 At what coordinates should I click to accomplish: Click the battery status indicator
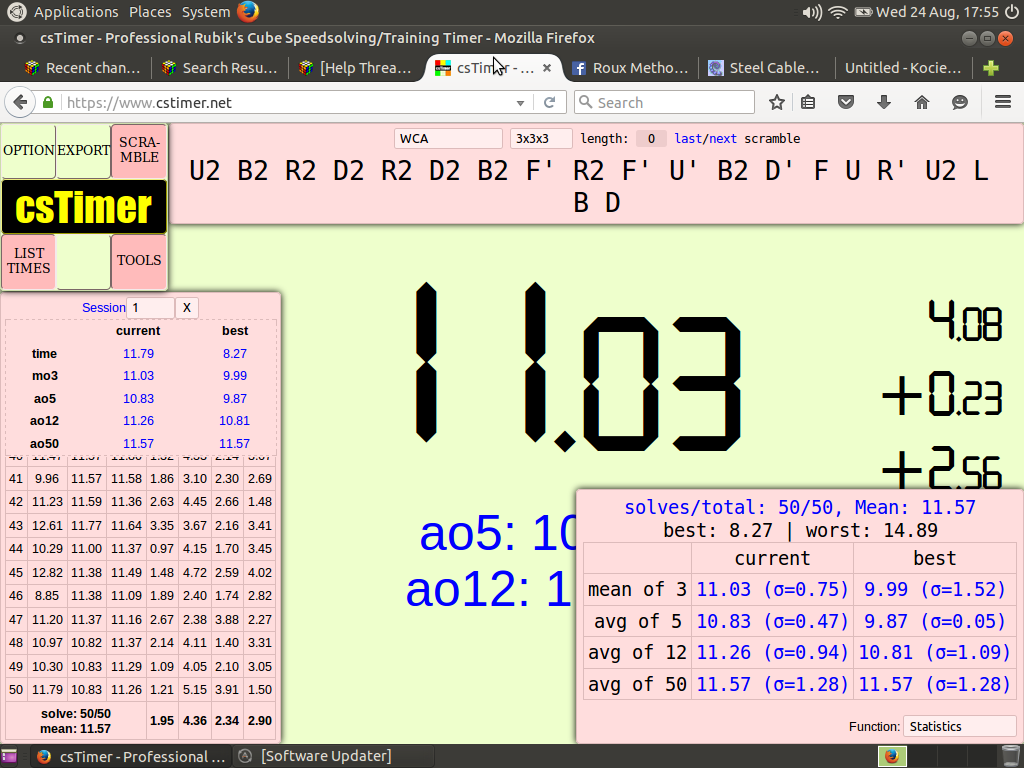point(863,12)
